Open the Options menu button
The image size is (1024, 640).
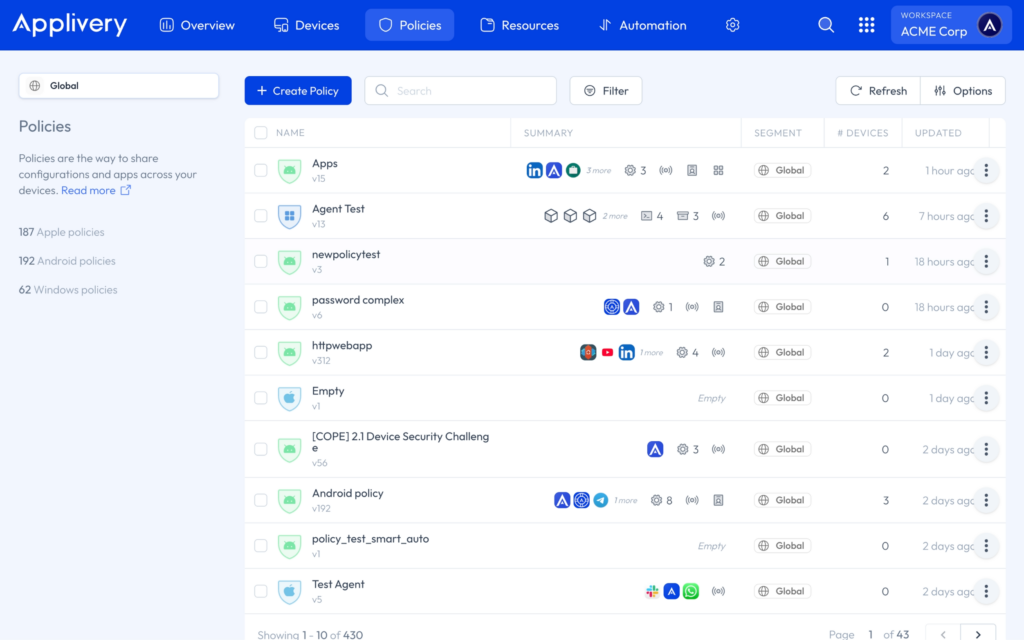coord(962,91)
